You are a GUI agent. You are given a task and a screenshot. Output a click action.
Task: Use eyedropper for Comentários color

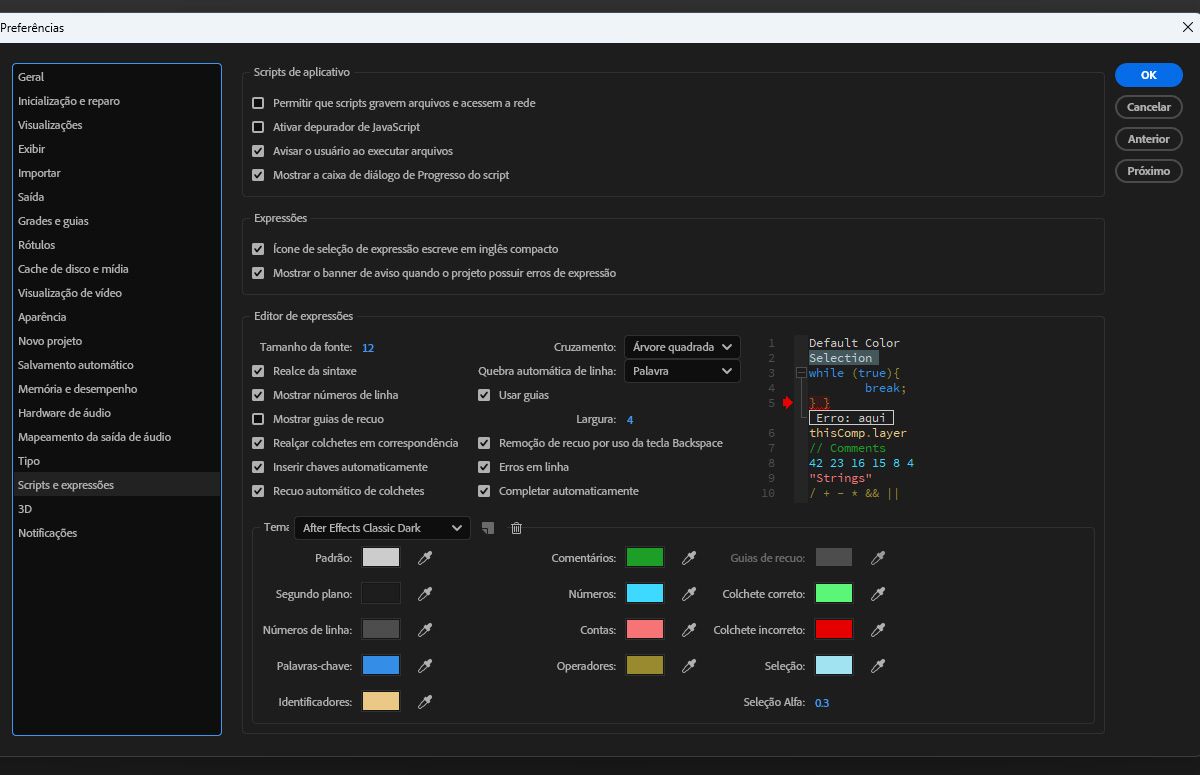(x=689, y=558)
